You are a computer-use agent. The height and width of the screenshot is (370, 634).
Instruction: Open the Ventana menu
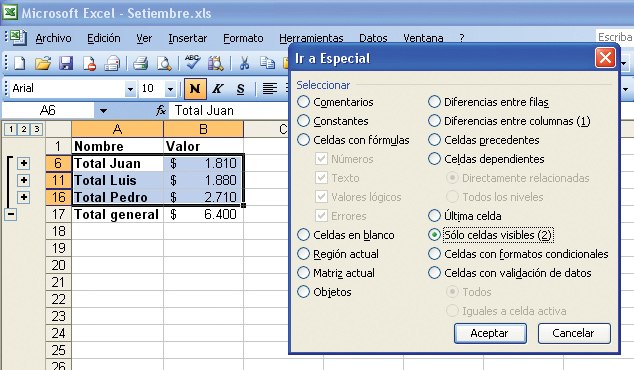click(x=423, y=38)
